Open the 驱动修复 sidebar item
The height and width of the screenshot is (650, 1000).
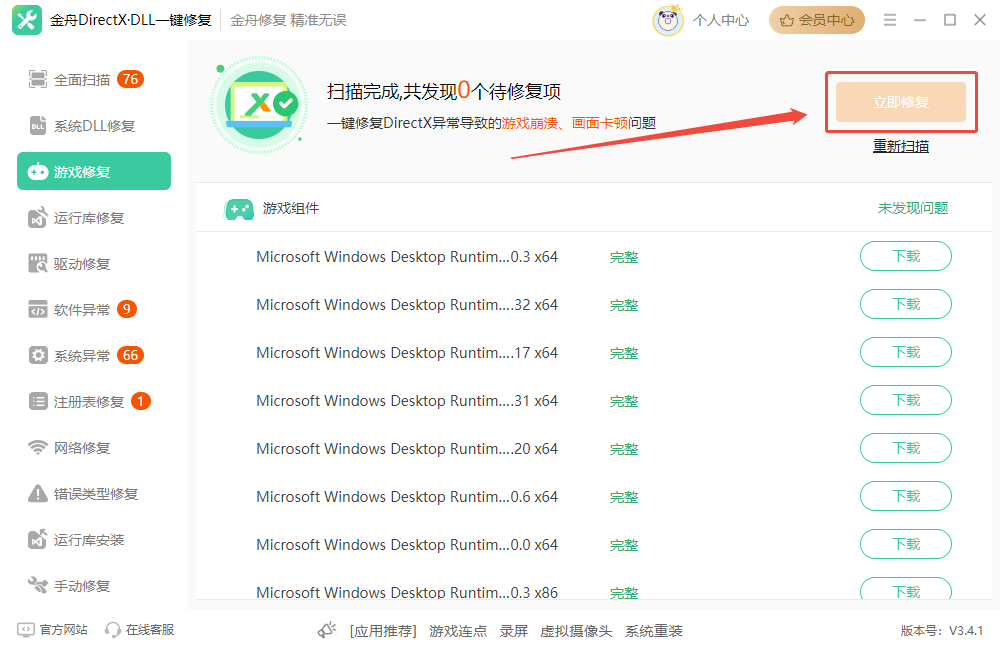[x=94, y=263]
